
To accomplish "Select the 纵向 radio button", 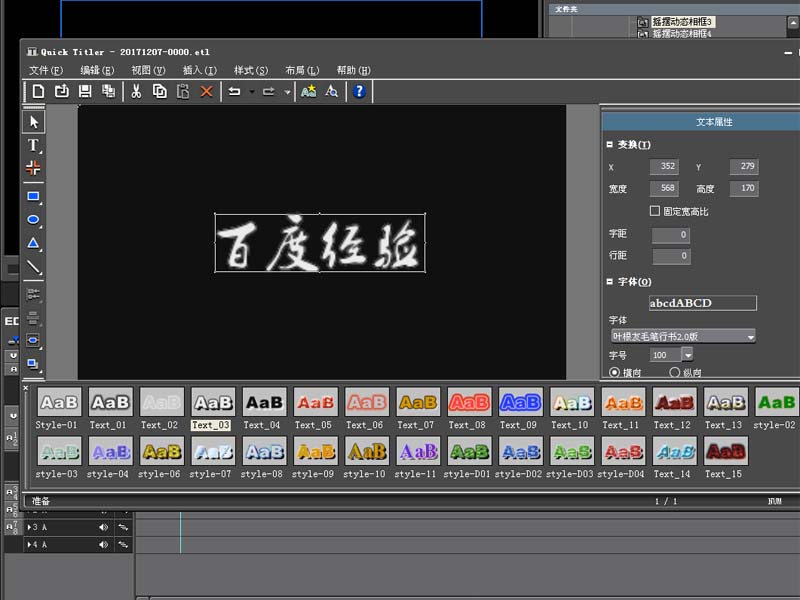I will (x=676, y=372).
